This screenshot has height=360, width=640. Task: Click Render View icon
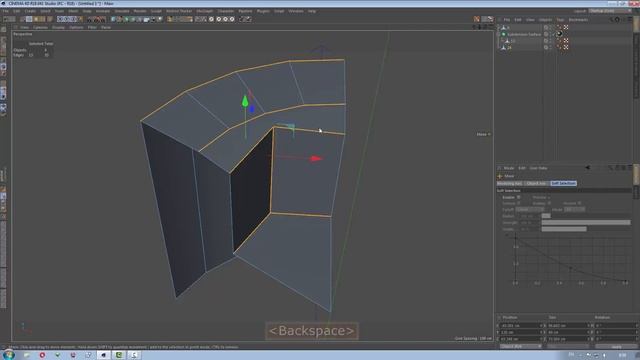91,19
